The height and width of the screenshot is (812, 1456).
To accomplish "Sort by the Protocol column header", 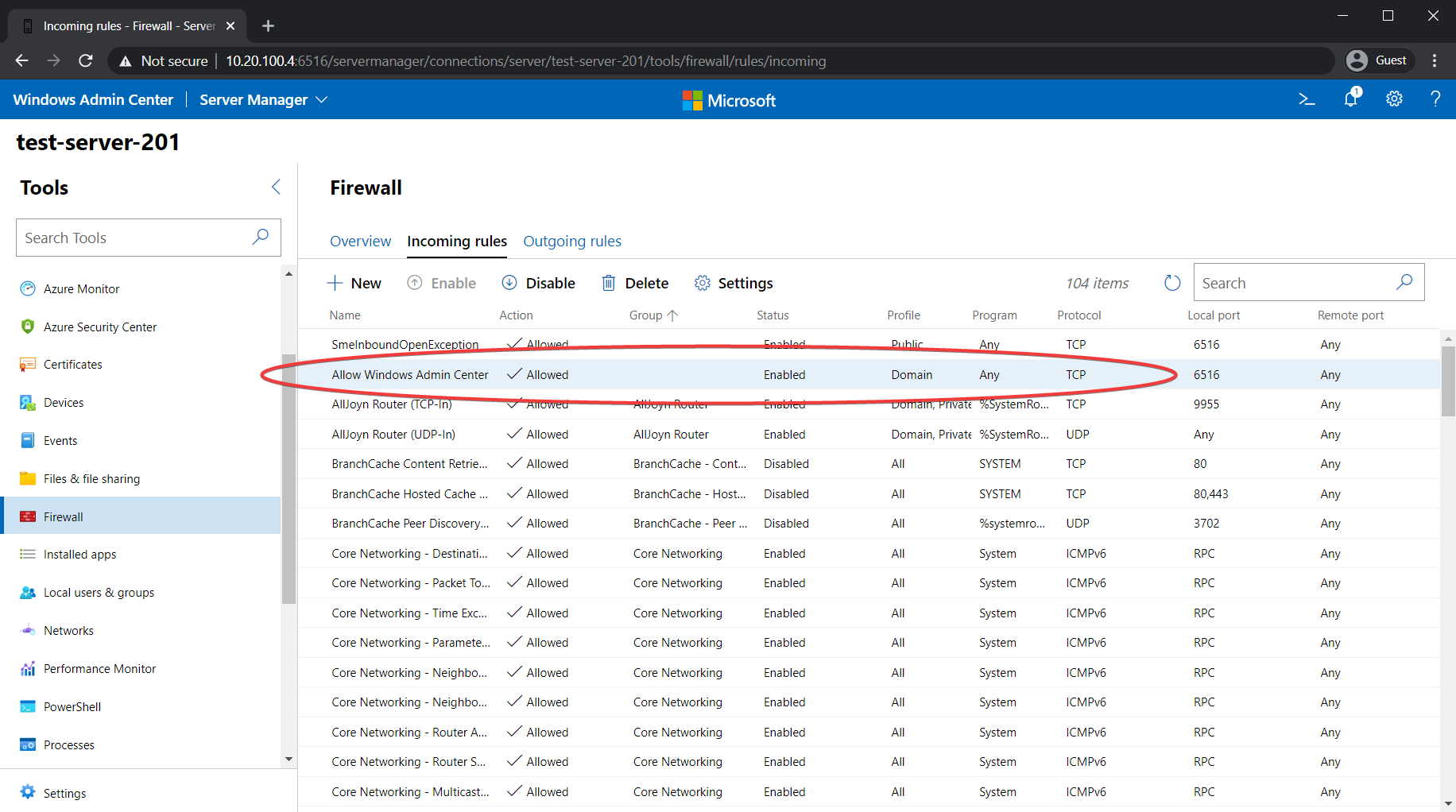I will [x=1078, y=315].
